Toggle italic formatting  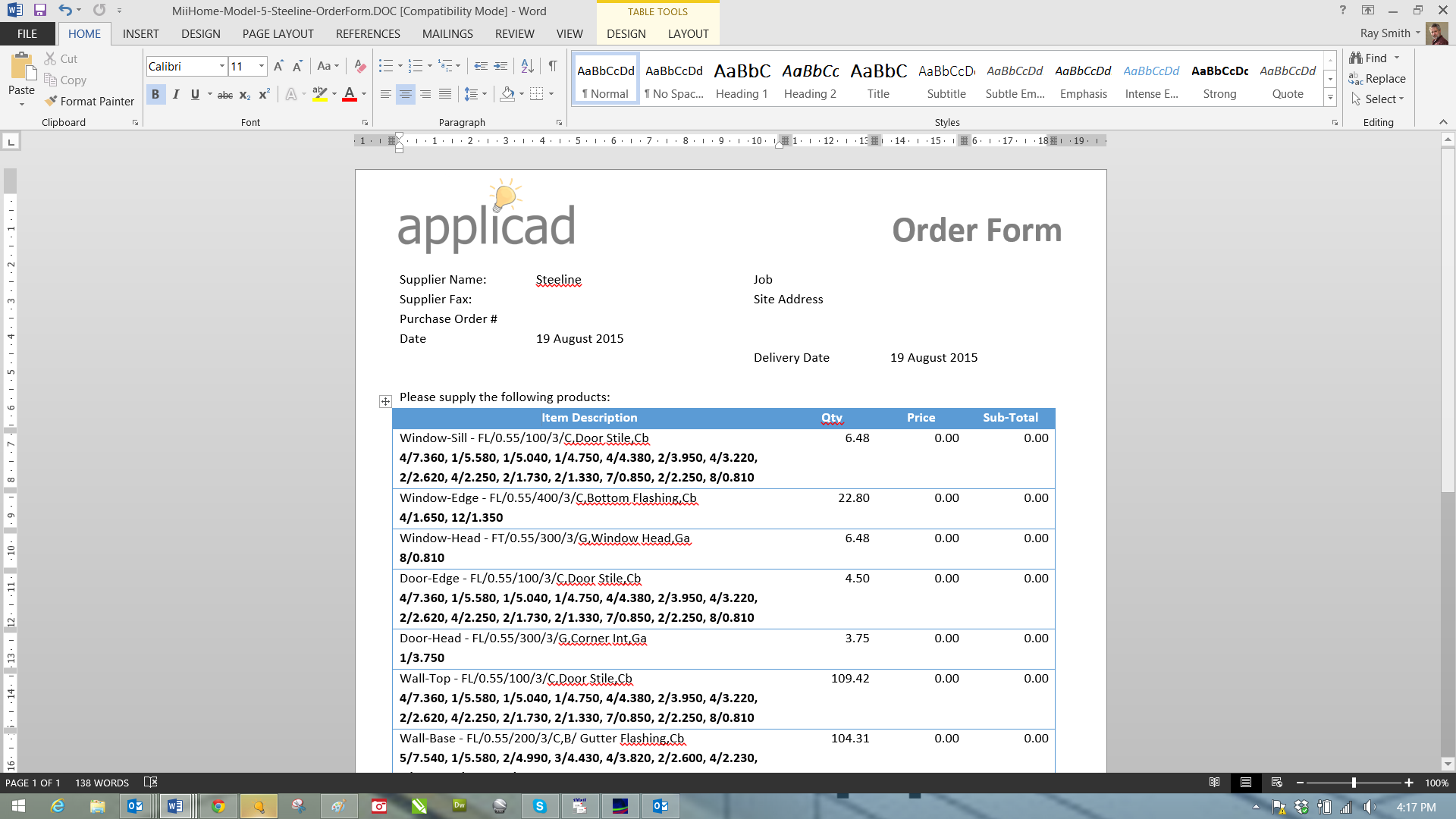point(175,94)
